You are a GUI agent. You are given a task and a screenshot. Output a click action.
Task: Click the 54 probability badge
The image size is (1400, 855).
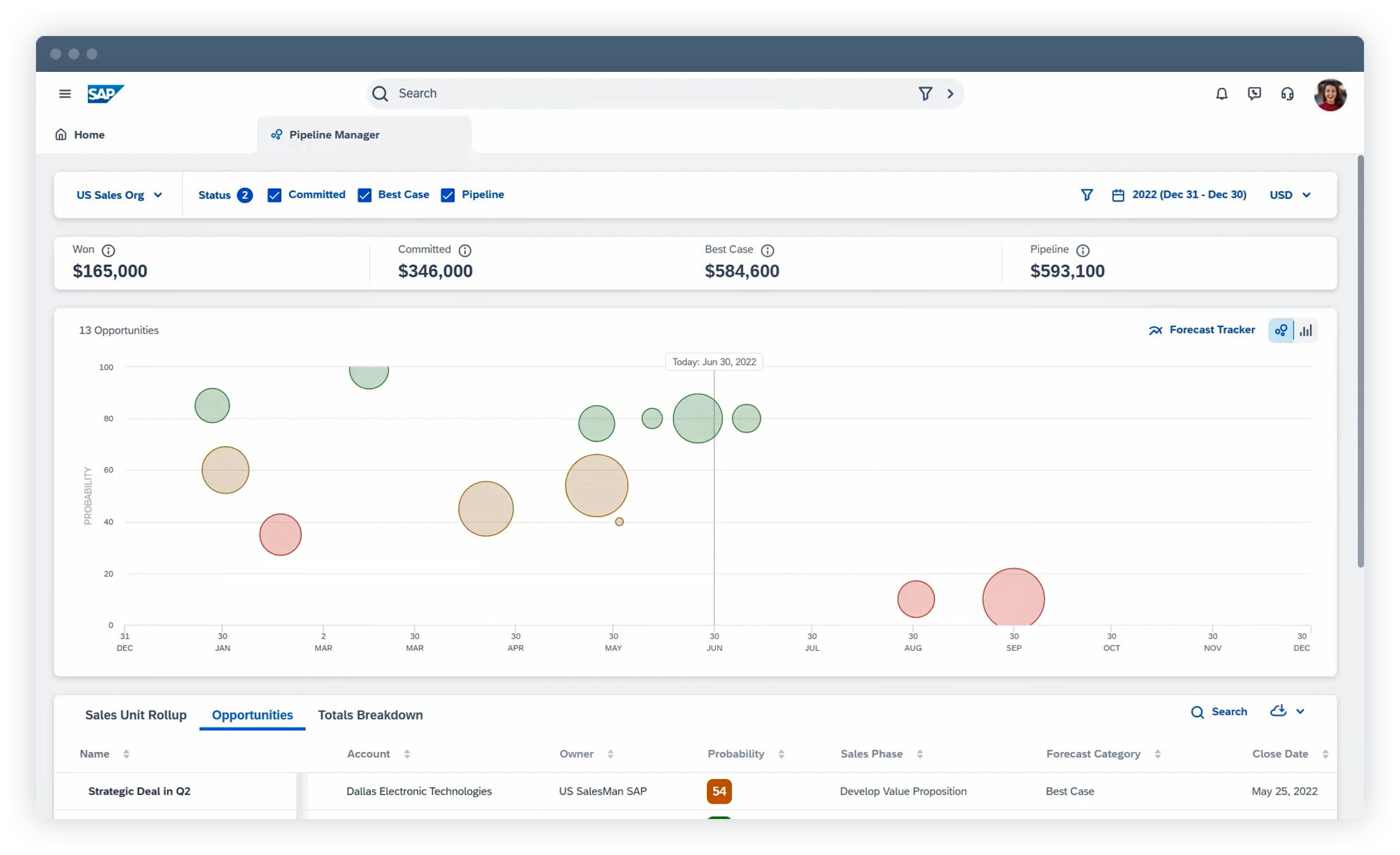click(x=719, y=791)
